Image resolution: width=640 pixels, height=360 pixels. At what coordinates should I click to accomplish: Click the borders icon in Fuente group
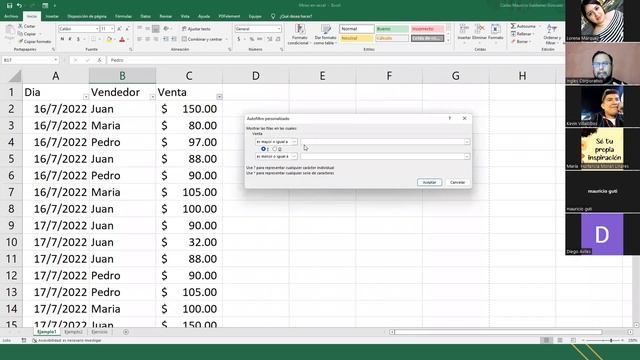(x=93, y=39)
